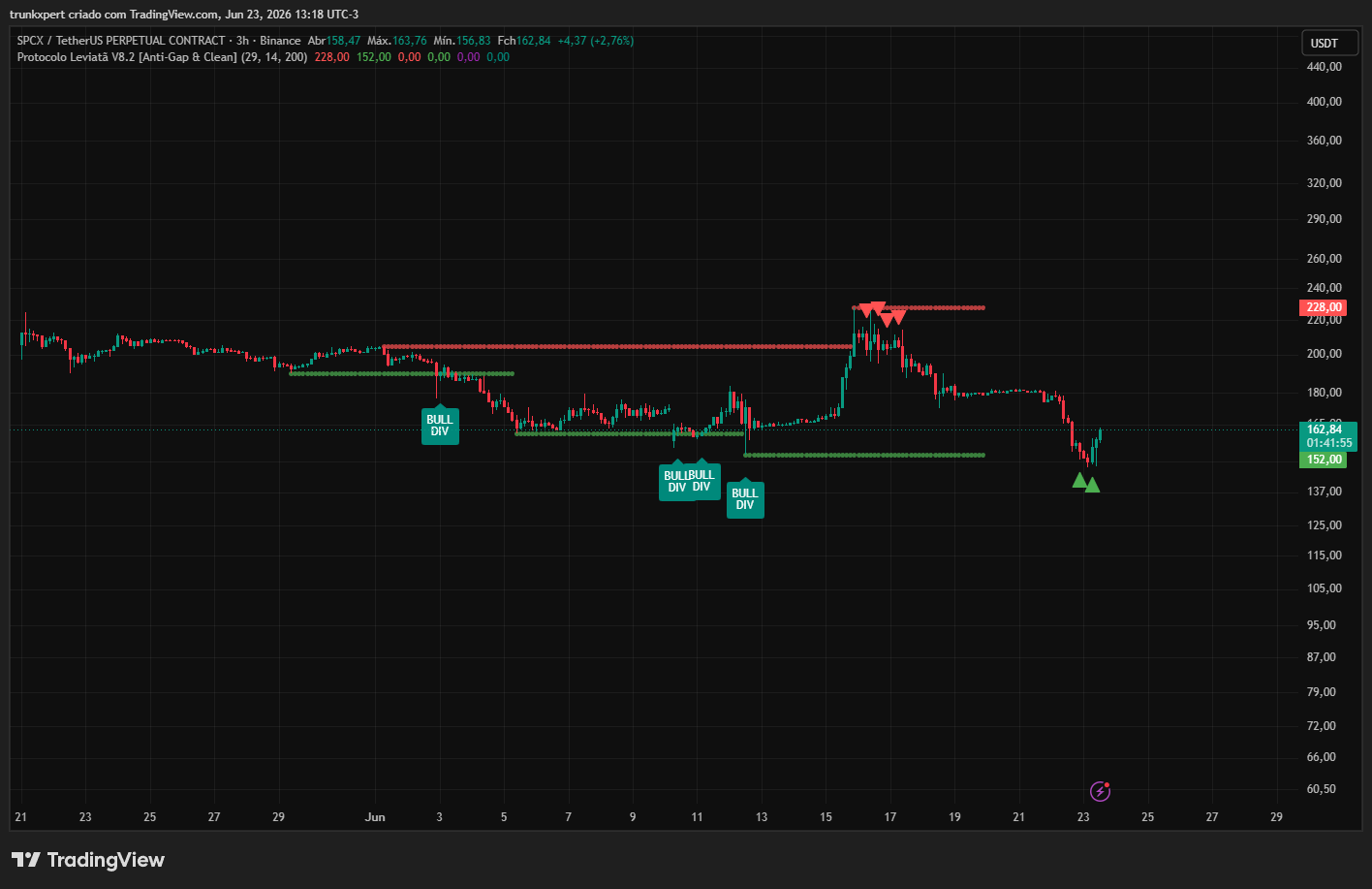Click the TradingView logo
The width and height of the screenshot is (1372, 889).
[x=88, y=860]
